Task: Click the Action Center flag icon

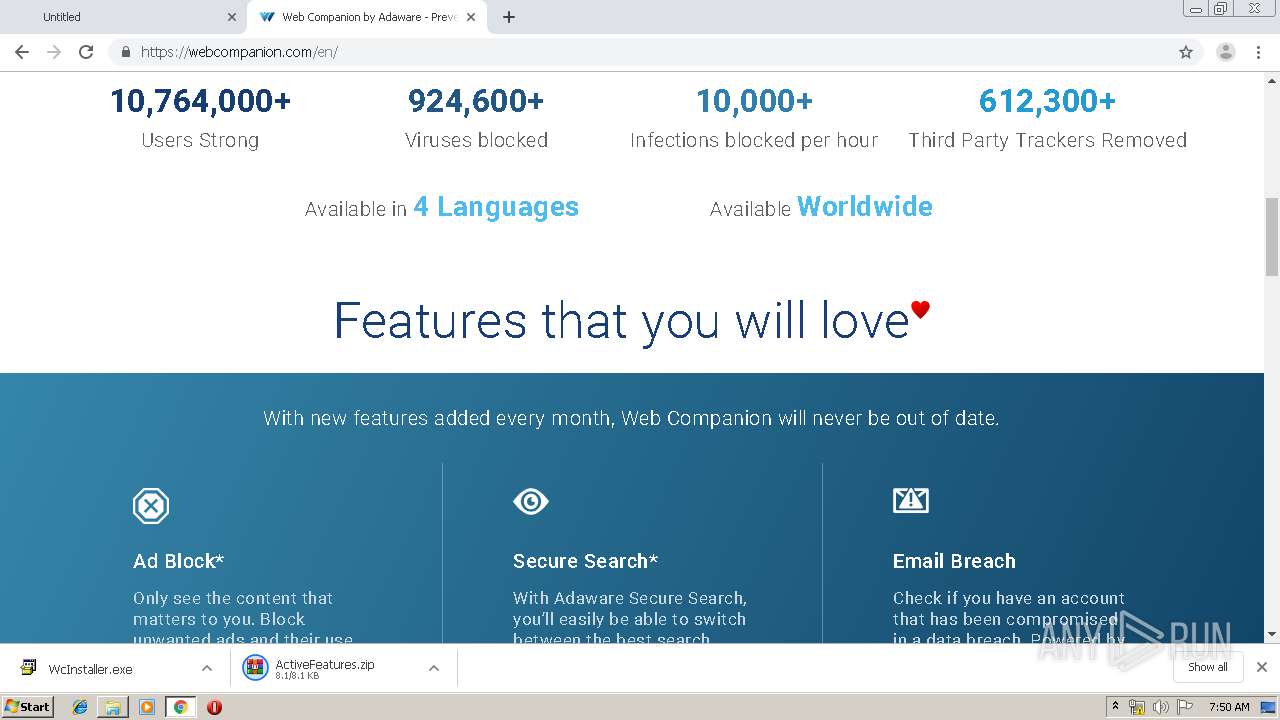Action: (x=1185, y=707)
